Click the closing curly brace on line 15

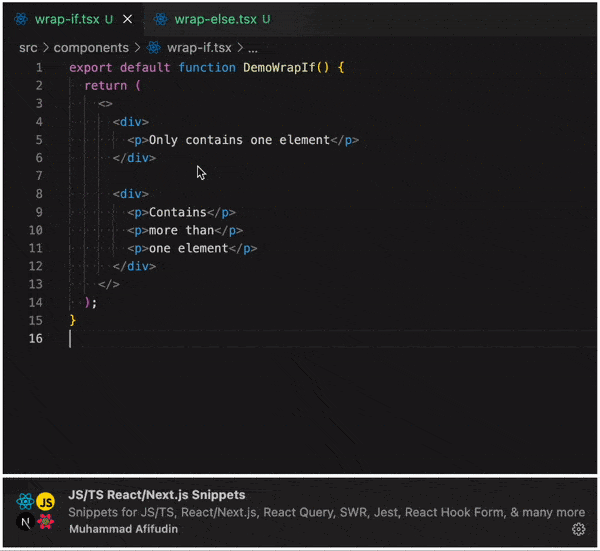(x=73, y=320)
